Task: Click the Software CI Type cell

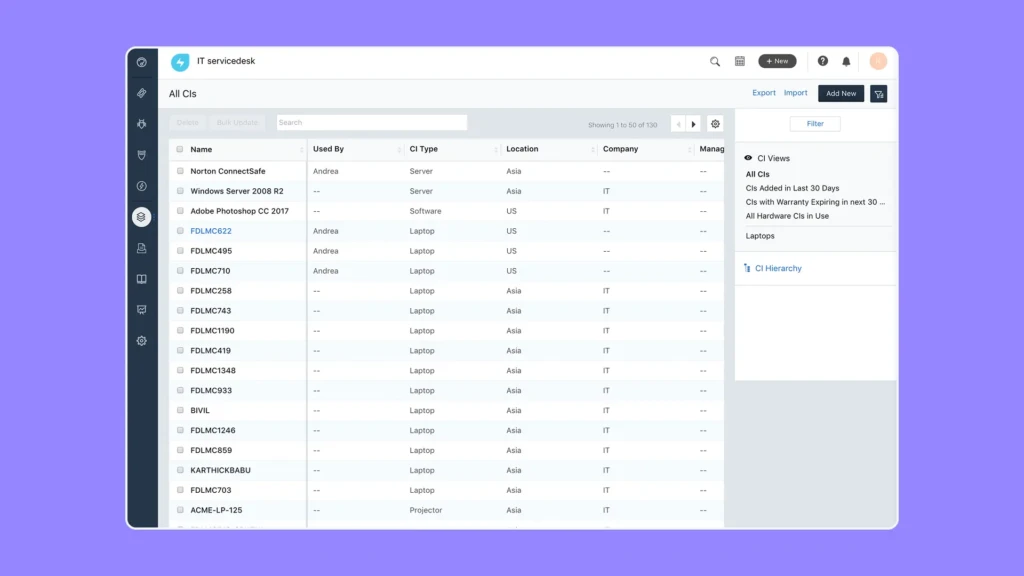Action: 425,211
